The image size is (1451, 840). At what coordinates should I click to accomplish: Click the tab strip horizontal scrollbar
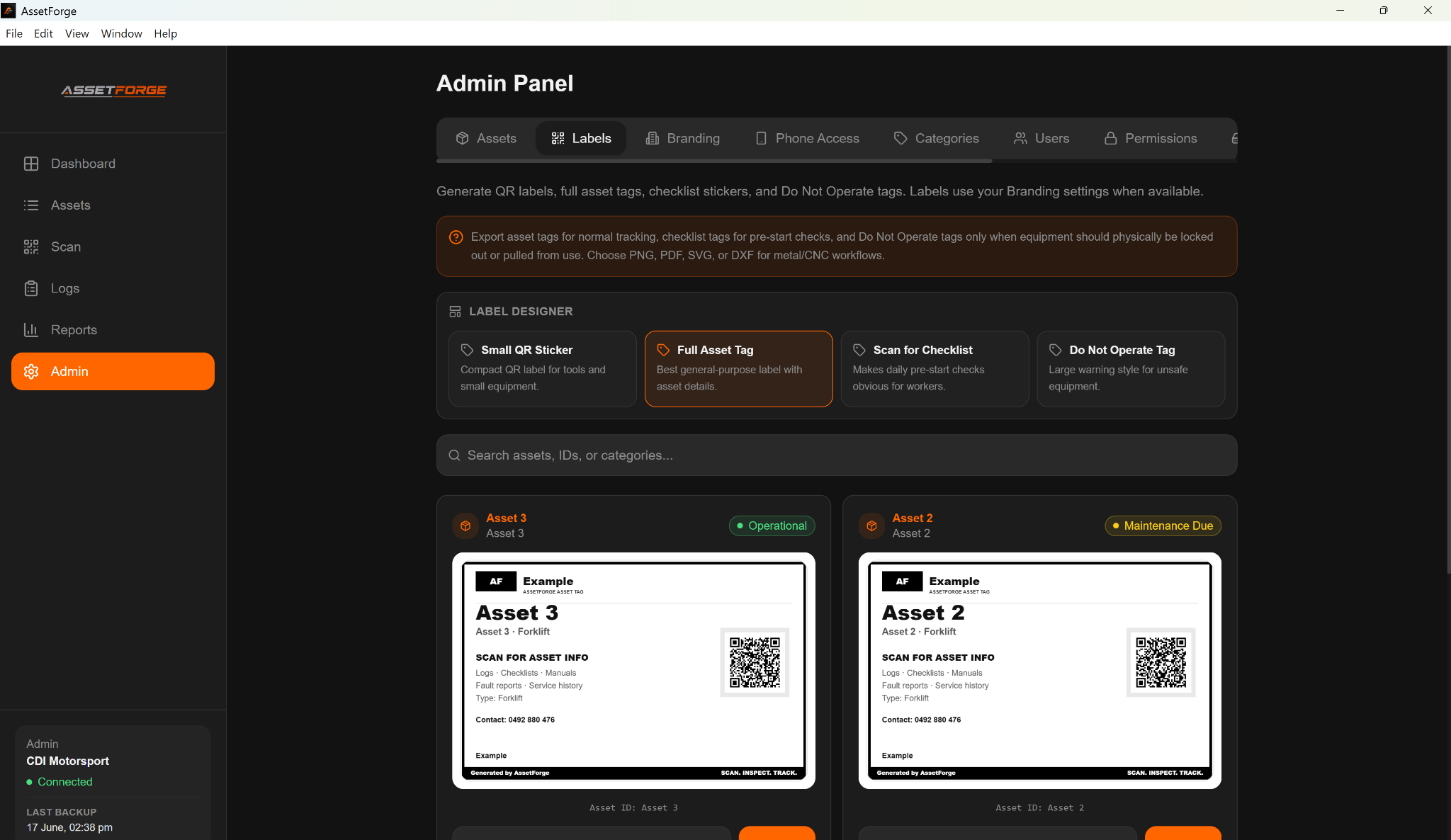coord(714,161)
